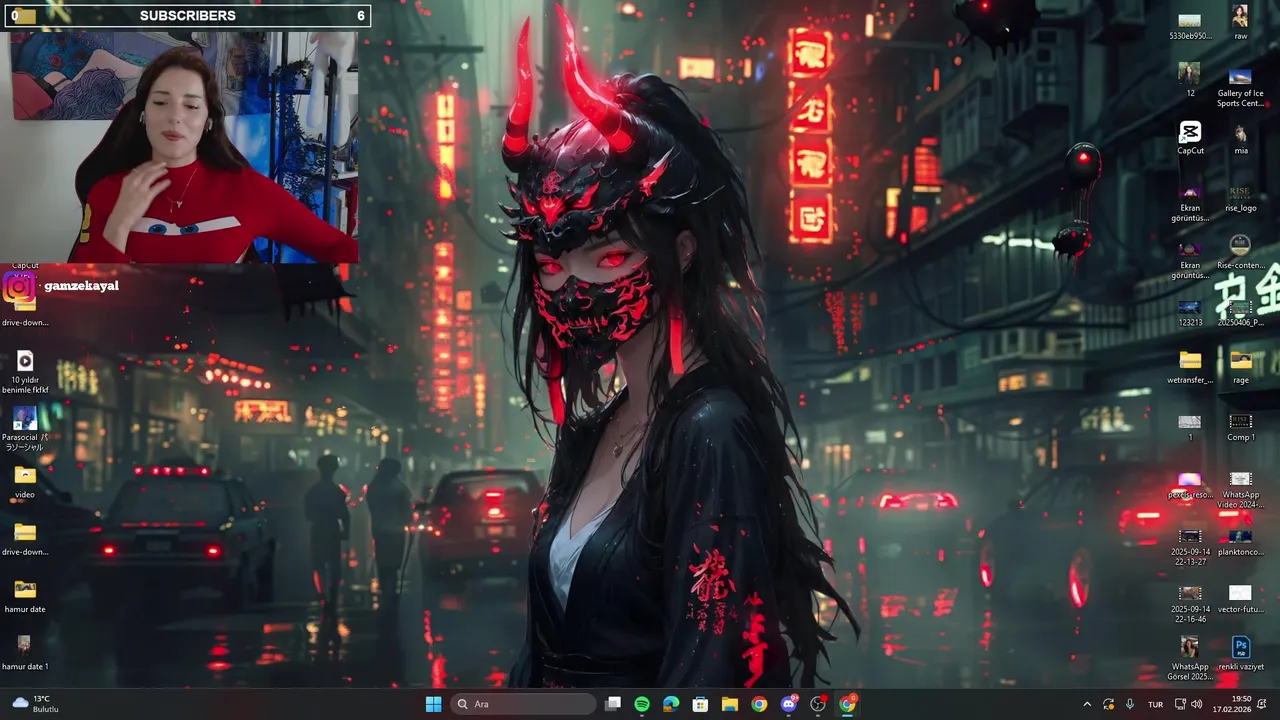Click the Instagram logo next to gamzekayal

point(19,287)
